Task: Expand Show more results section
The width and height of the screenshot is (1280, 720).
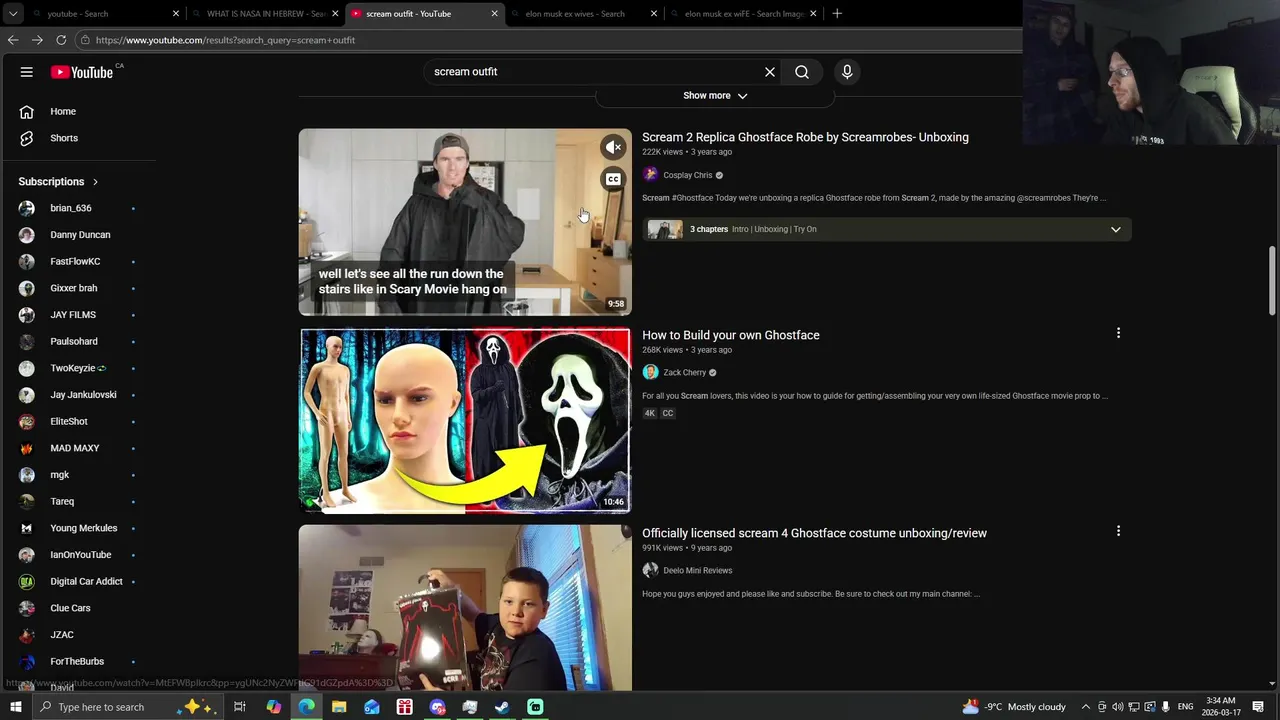Action: (x=715, y=96)
